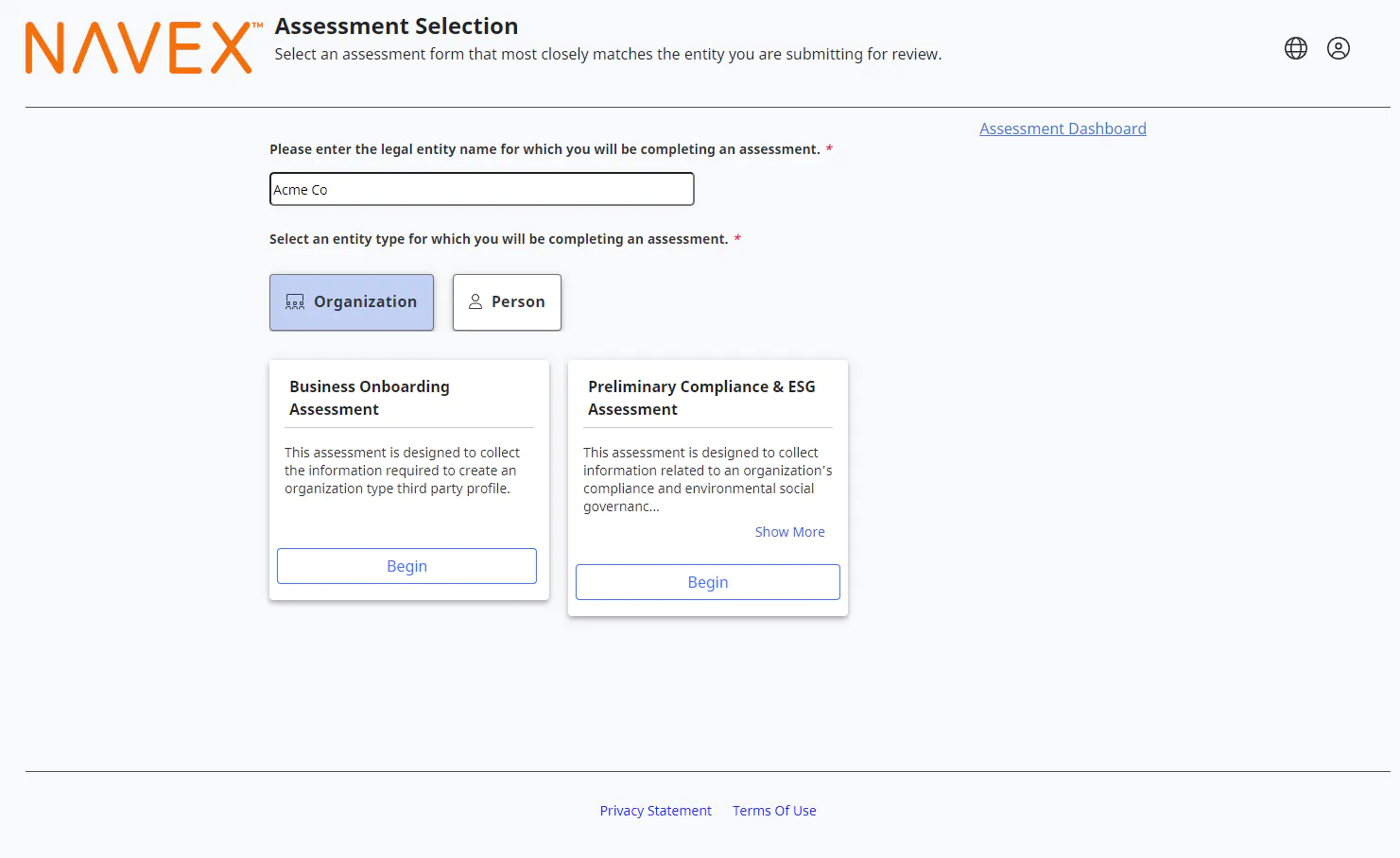Viewport: 1400px width, 858px height.
Task: Focus the legal entity name field
Action: [x=481, y=189]
